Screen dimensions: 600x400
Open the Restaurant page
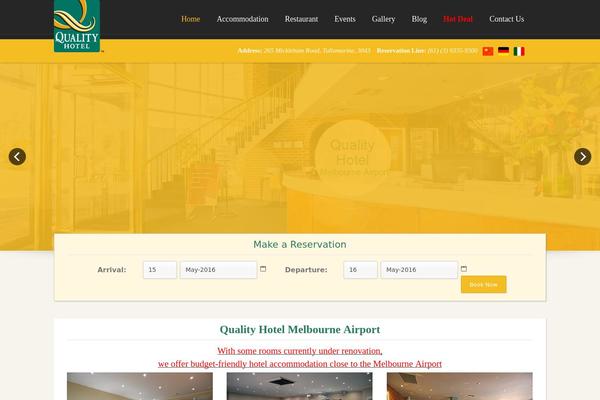coord(301,19)
